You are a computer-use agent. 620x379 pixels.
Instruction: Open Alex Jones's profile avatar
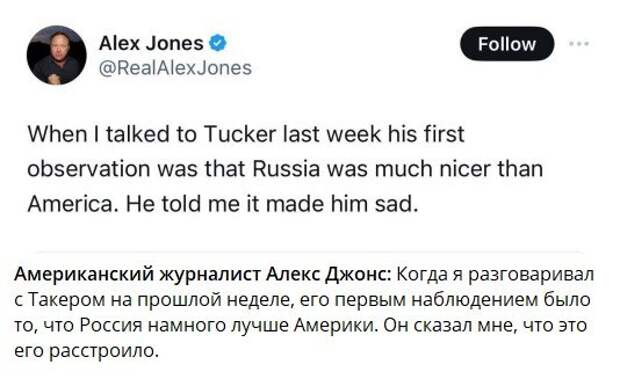point(57,55)
